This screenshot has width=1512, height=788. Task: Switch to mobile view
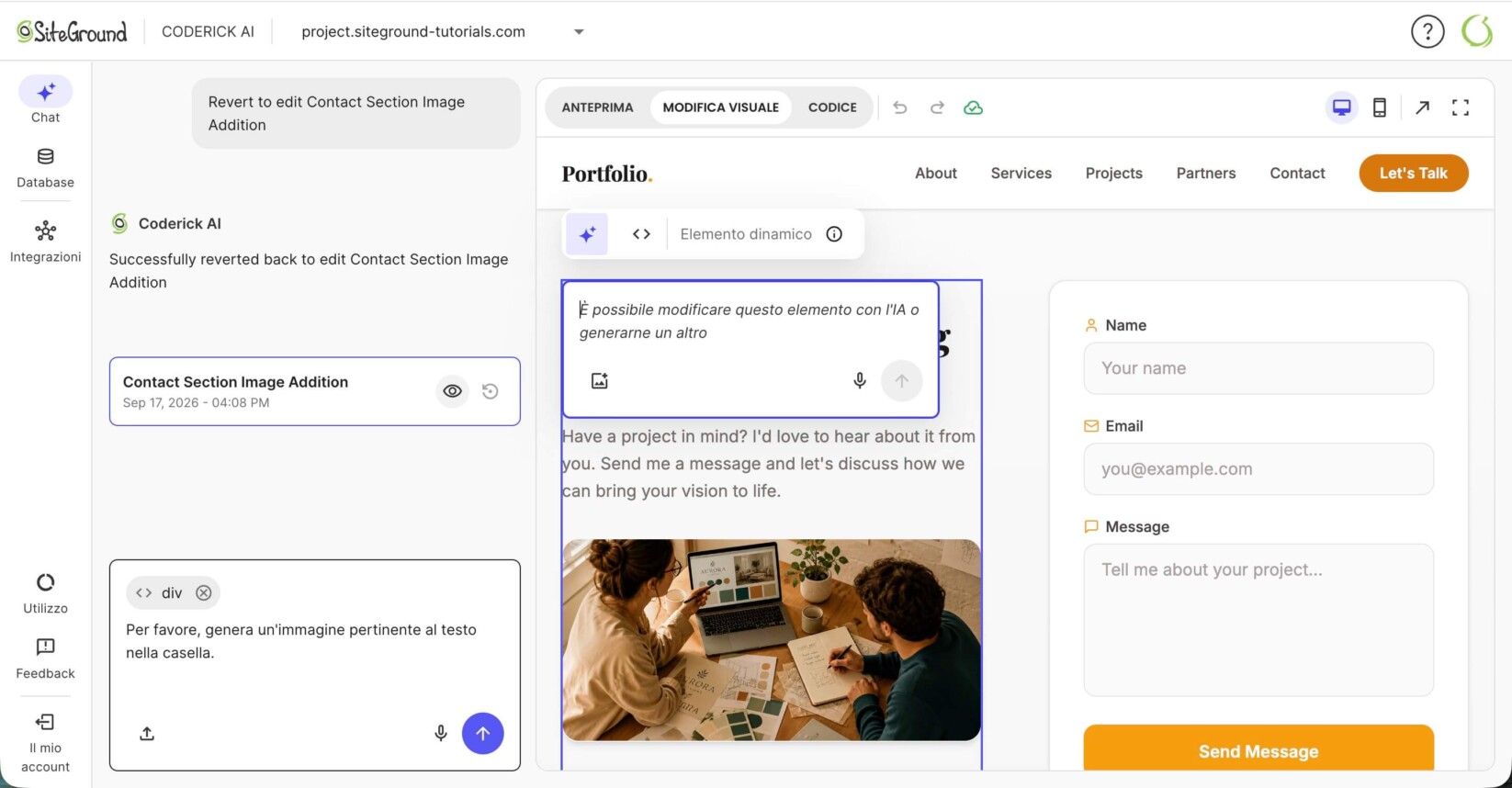point(1380,107)
